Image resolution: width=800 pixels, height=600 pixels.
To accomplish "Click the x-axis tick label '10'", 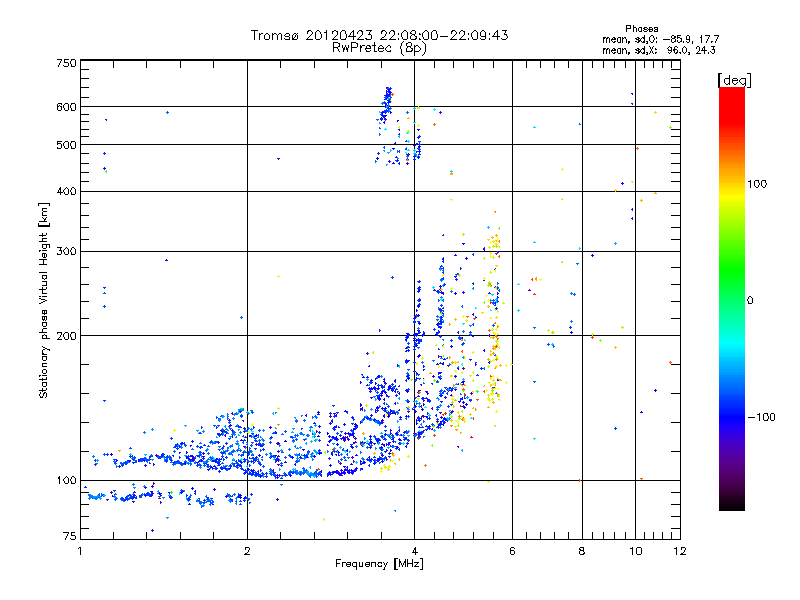I will (636, 551).
